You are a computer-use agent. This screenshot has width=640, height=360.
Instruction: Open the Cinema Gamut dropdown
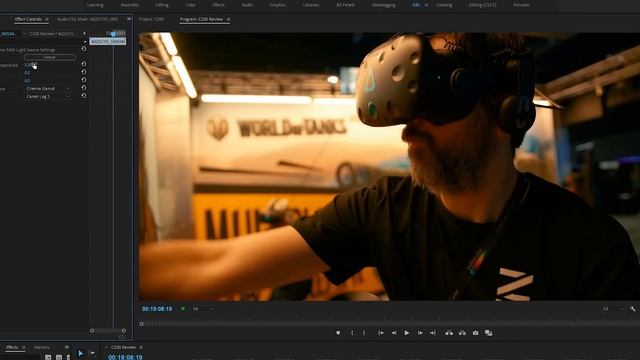[48, 88]
